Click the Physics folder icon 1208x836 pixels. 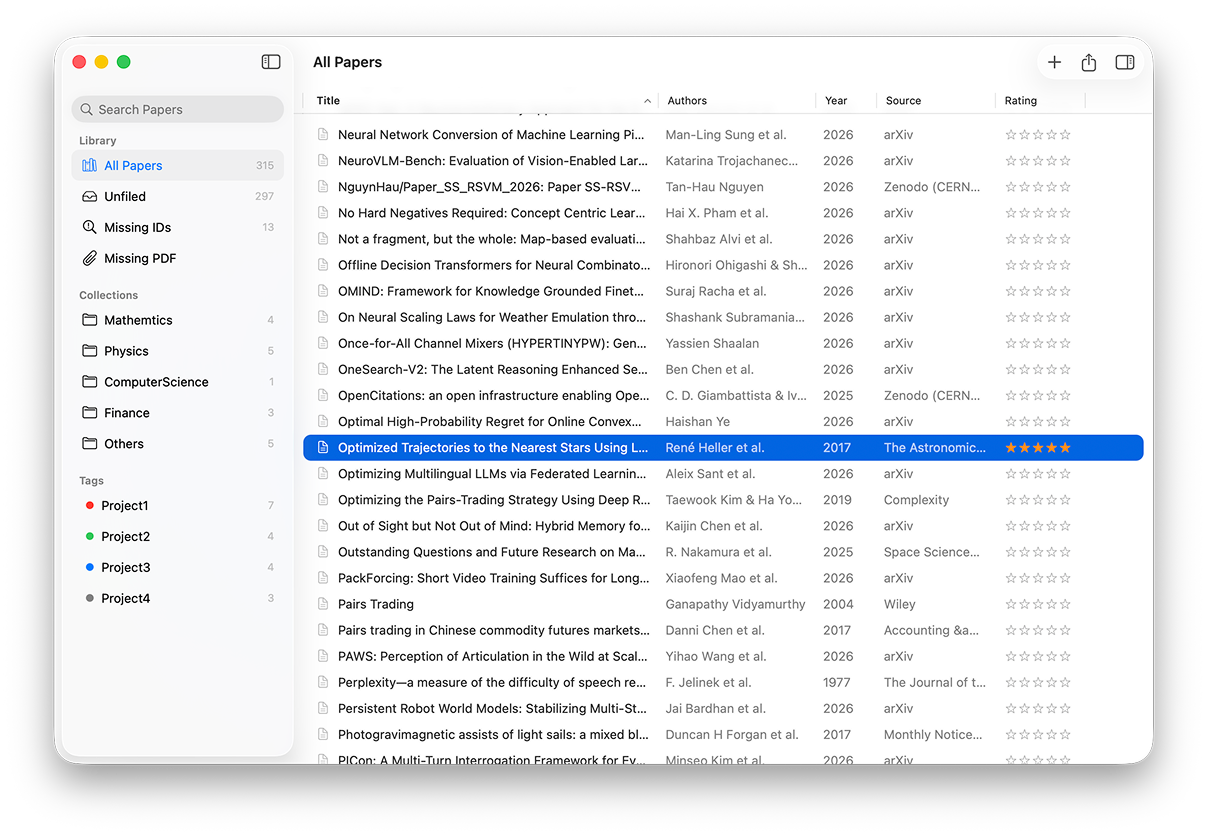tap(89, 352)
